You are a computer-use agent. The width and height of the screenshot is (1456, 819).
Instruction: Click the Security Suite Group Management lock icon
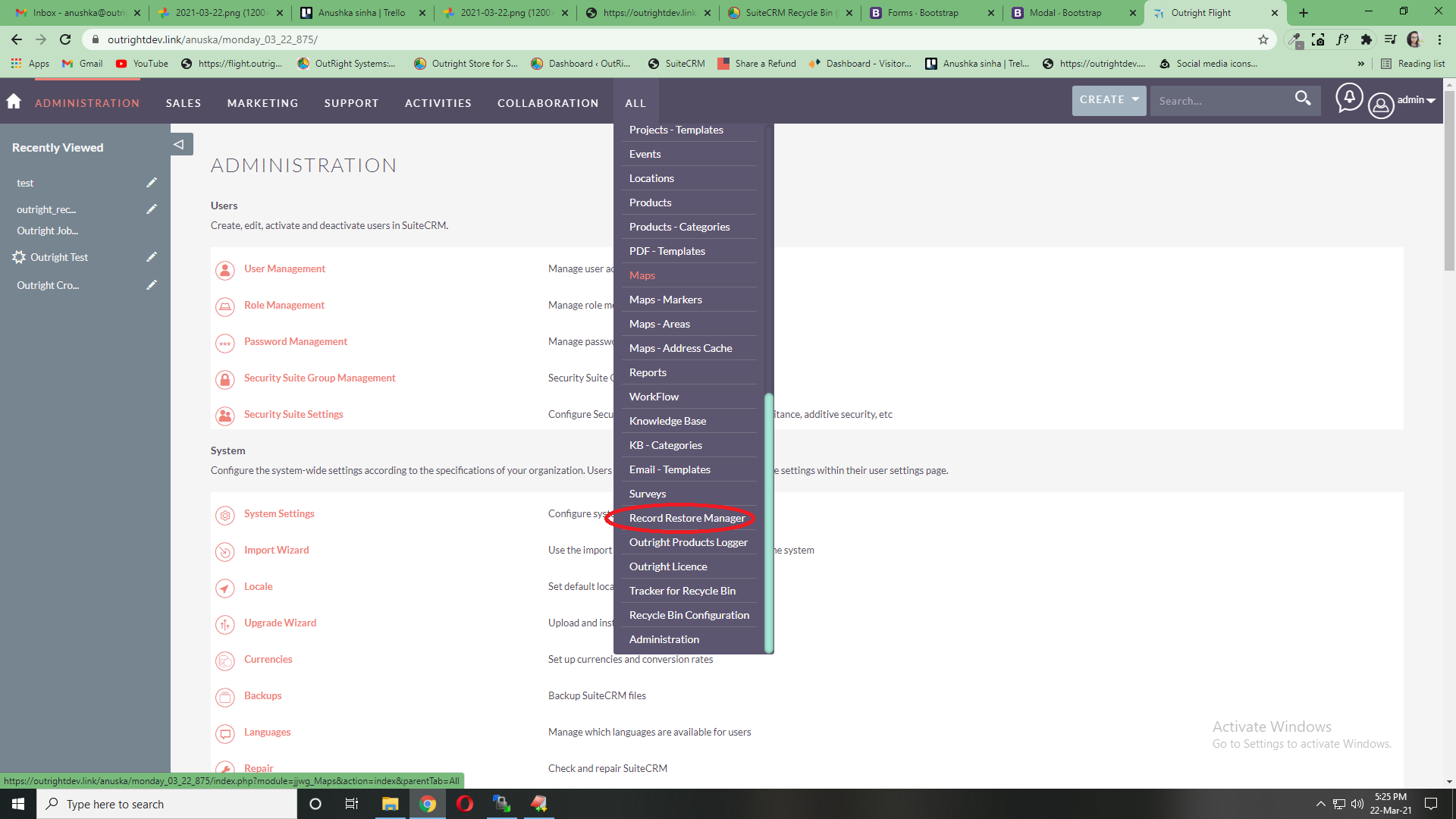[x=225, y=379]
